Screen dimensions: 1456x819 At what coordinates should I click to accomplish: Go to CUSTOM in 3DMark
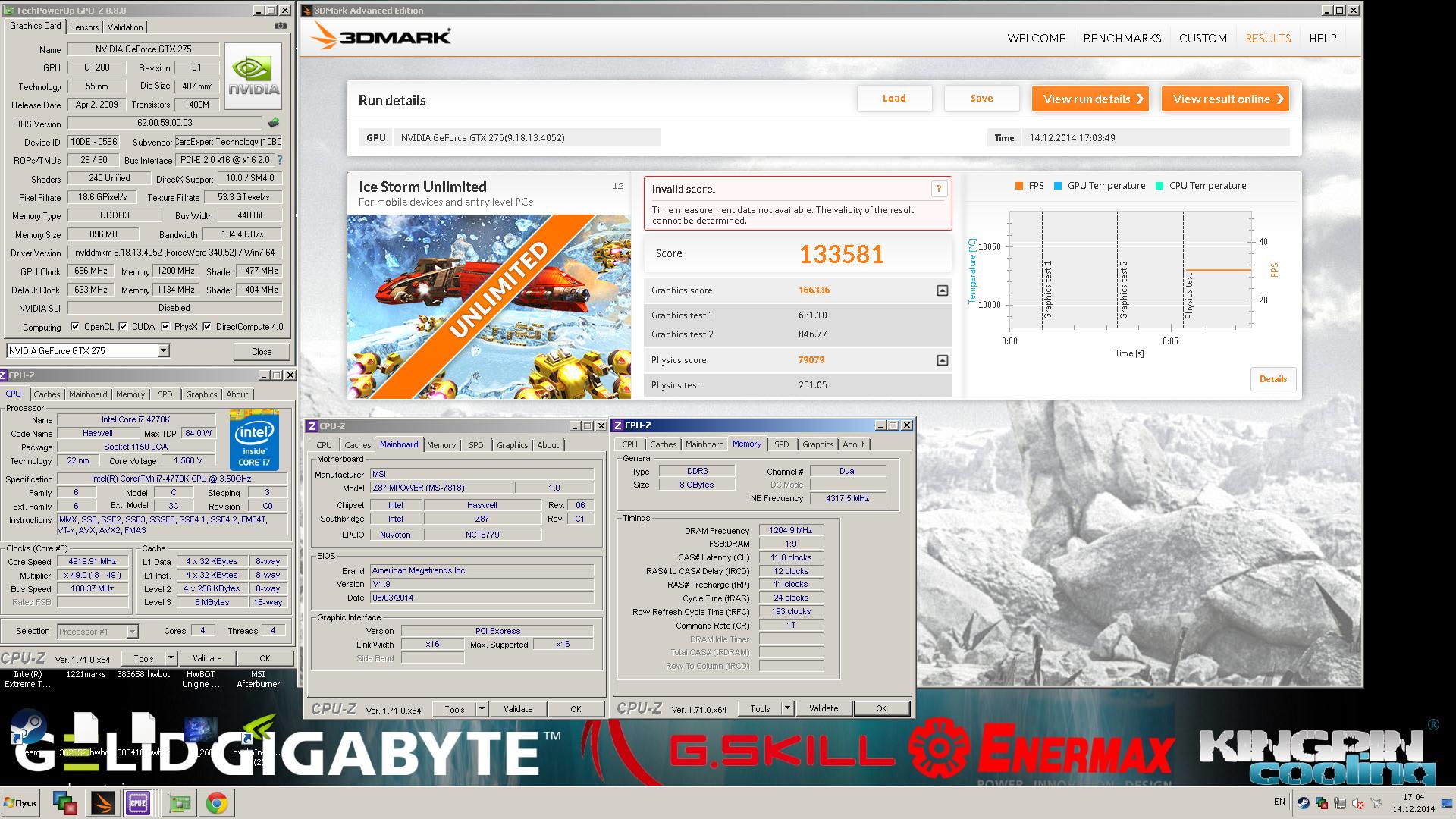pyautogui.click(x=1203, y=38)
